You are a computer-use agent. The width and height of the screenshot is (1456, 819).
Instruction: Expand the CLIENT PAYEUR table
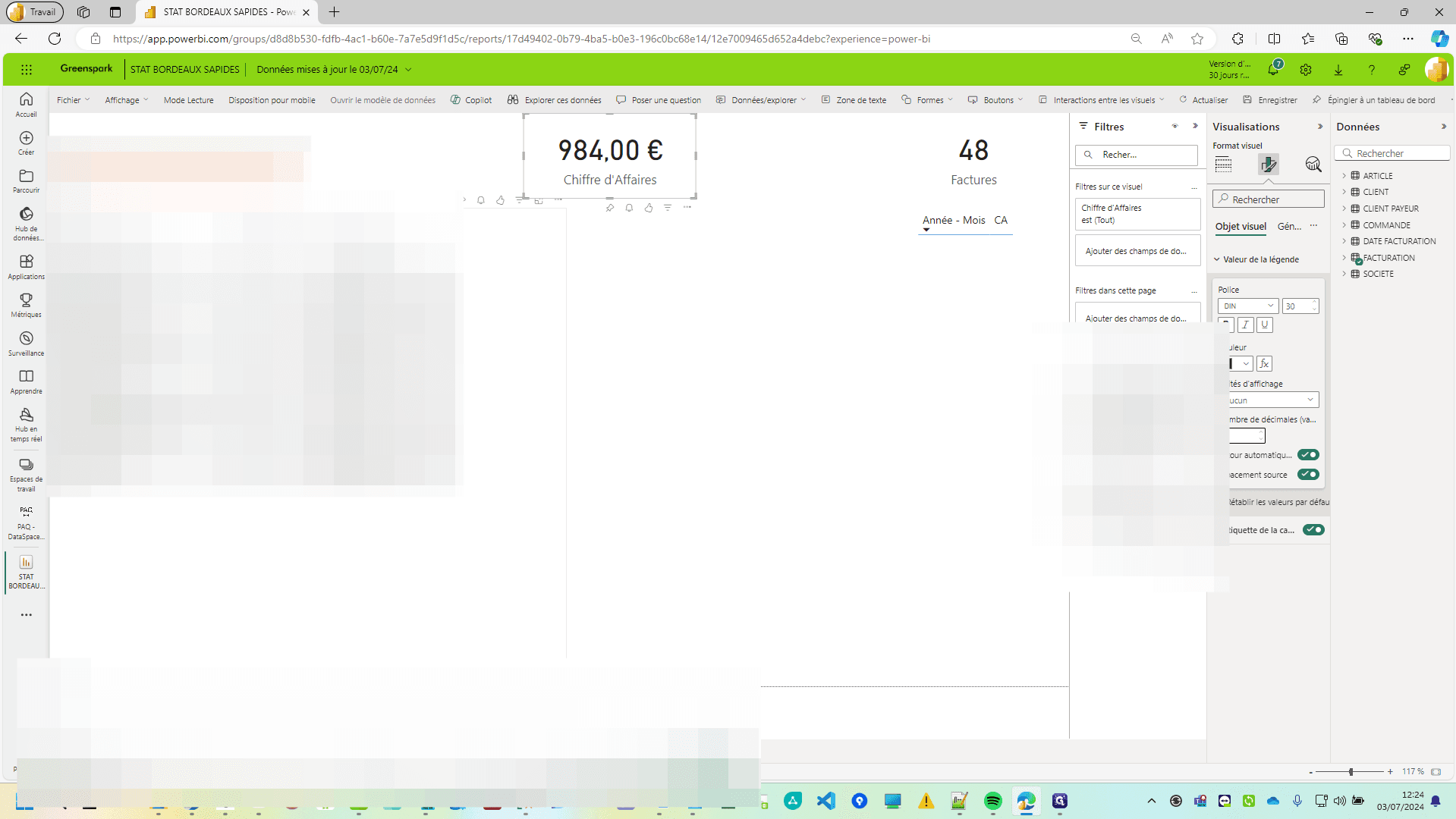(x=1344, y=209)
